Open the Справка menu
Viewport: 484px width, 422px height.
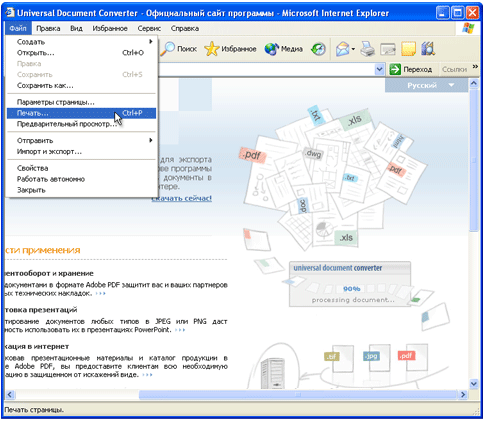pos(185,28)
